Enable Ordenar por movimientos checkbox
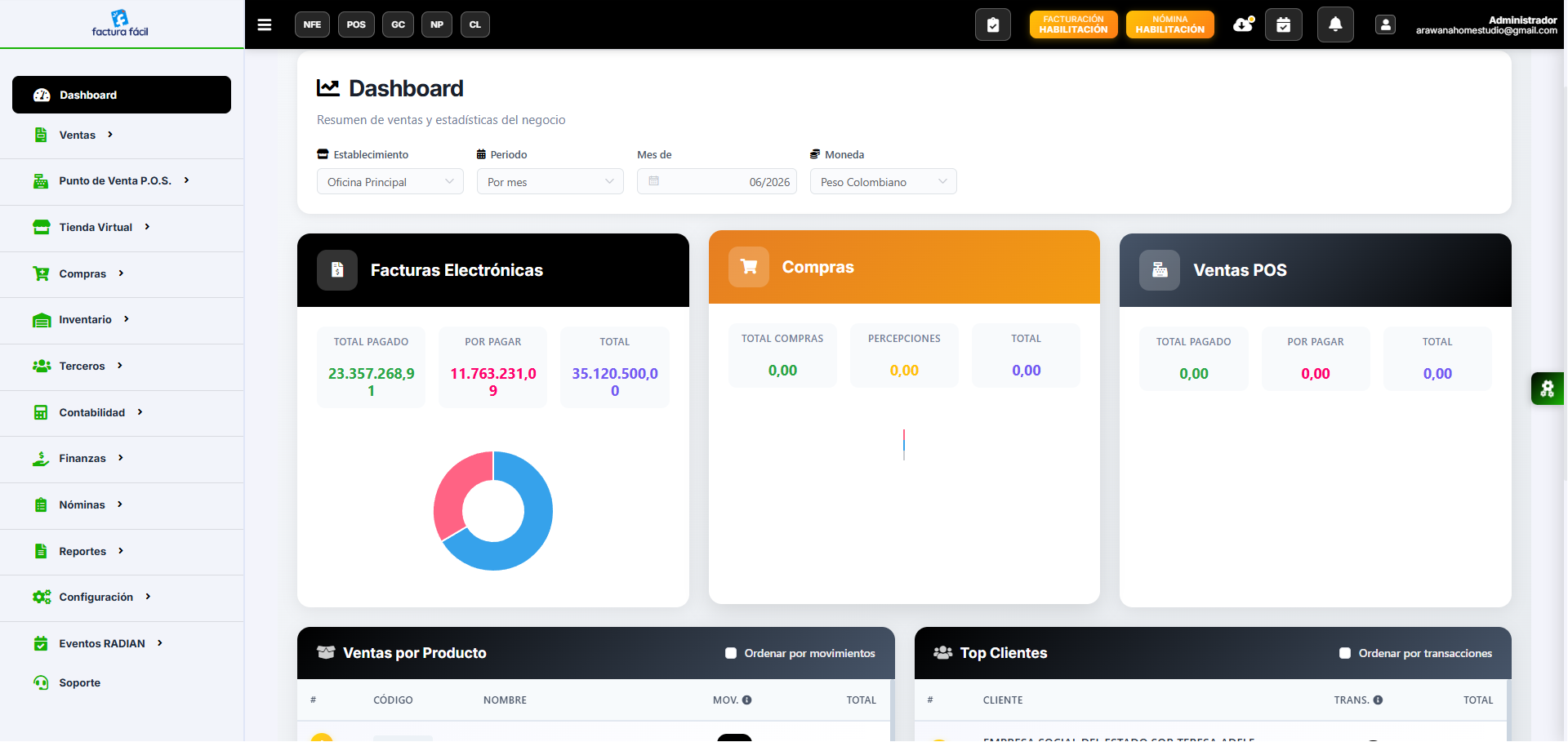The width and height of the screenshot is (1568, 742). coord(731,653)
